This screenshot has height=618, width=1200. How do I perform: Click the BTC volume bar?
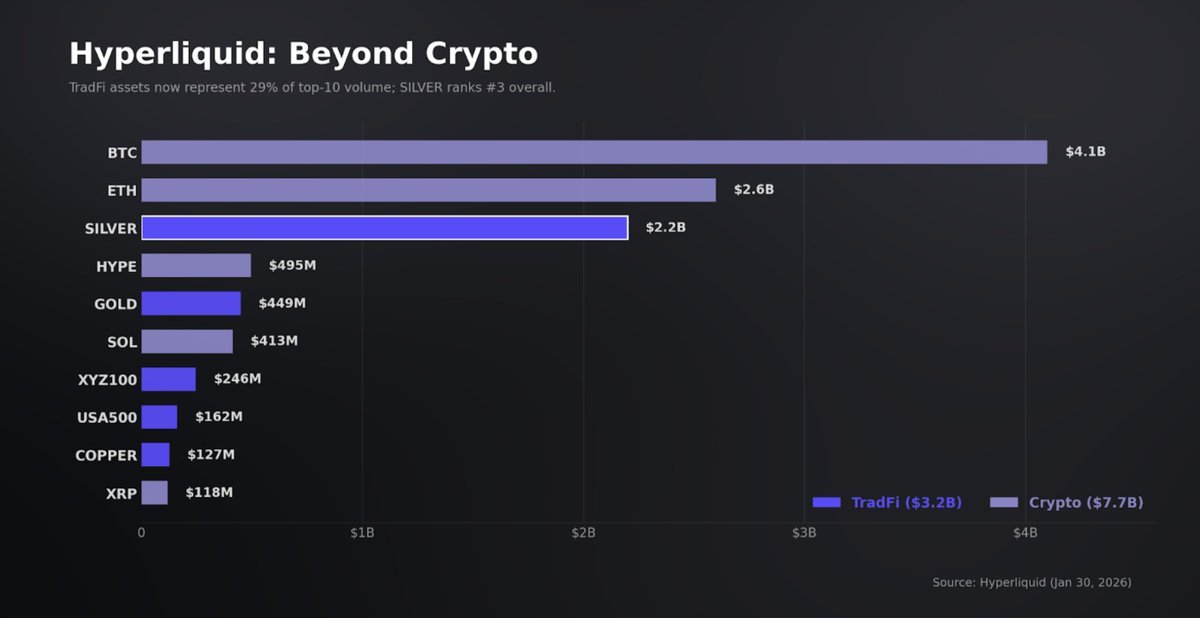click(594, 152)
